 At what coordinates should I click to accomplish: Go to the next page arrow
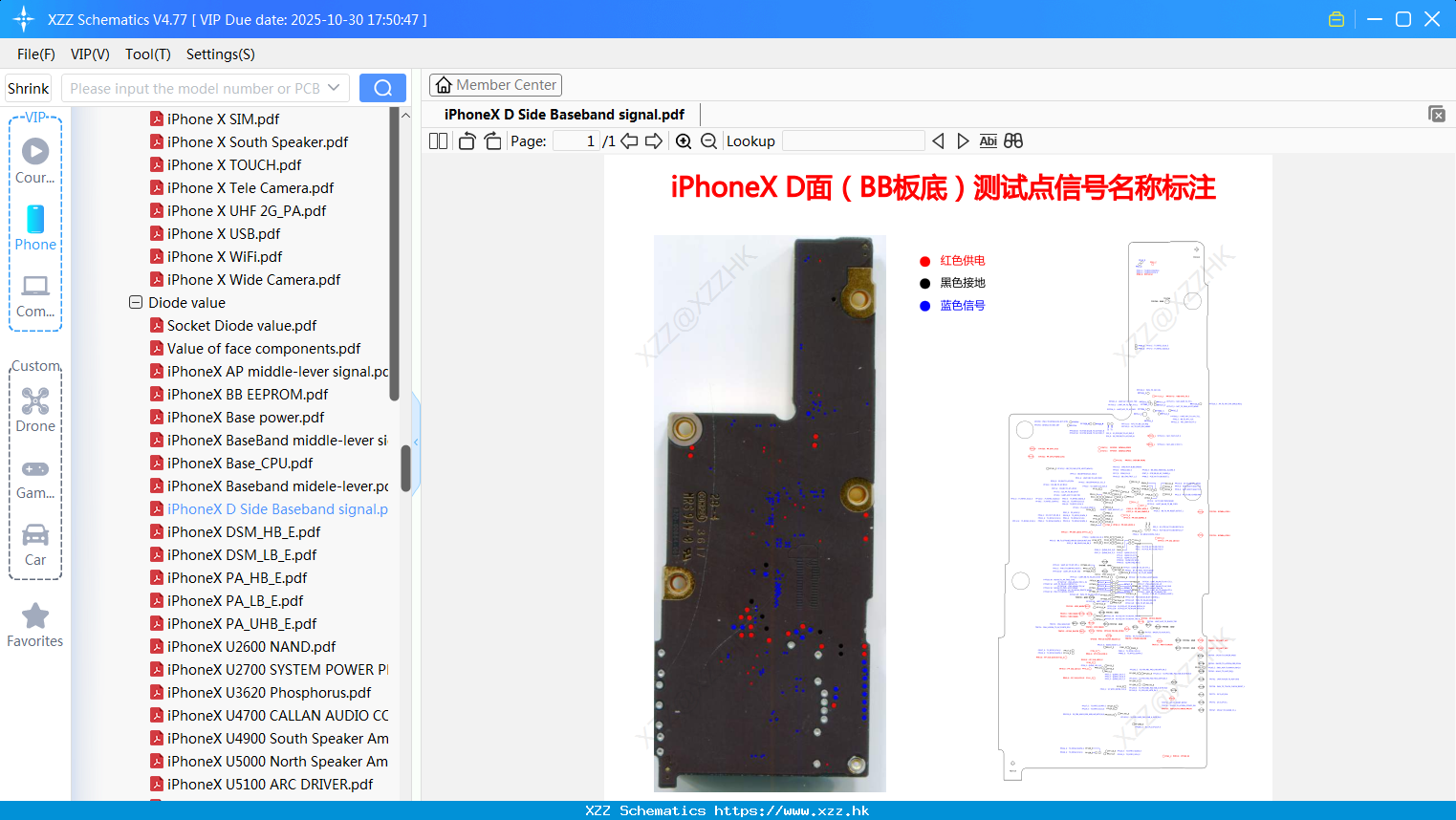(654, 141)
